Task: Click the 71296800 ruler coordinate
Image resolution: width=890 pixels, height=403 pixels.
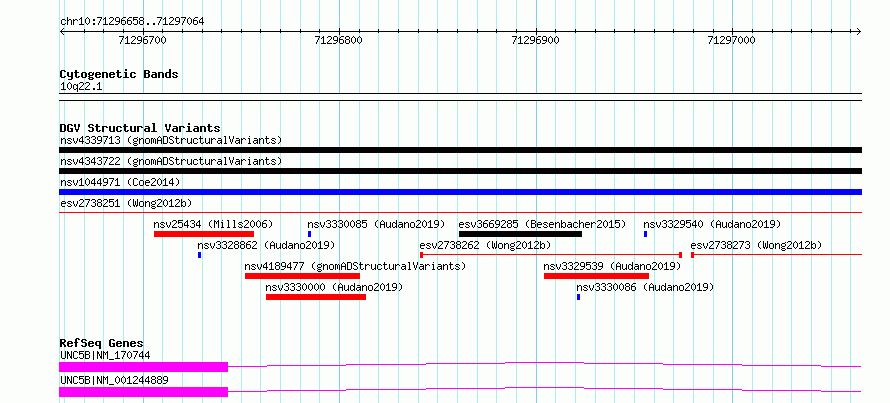Action: tap(339, 40)
